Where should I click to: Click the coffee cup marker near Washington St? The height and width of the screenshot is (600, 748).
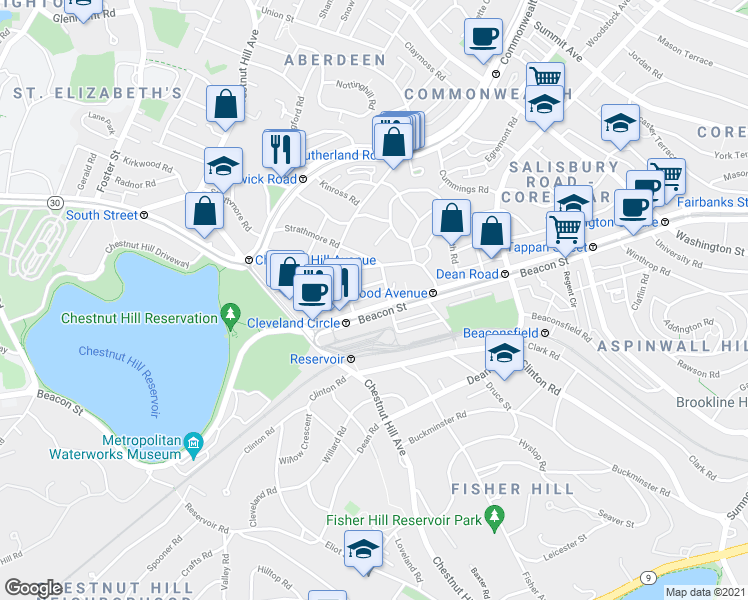point(633,210)
